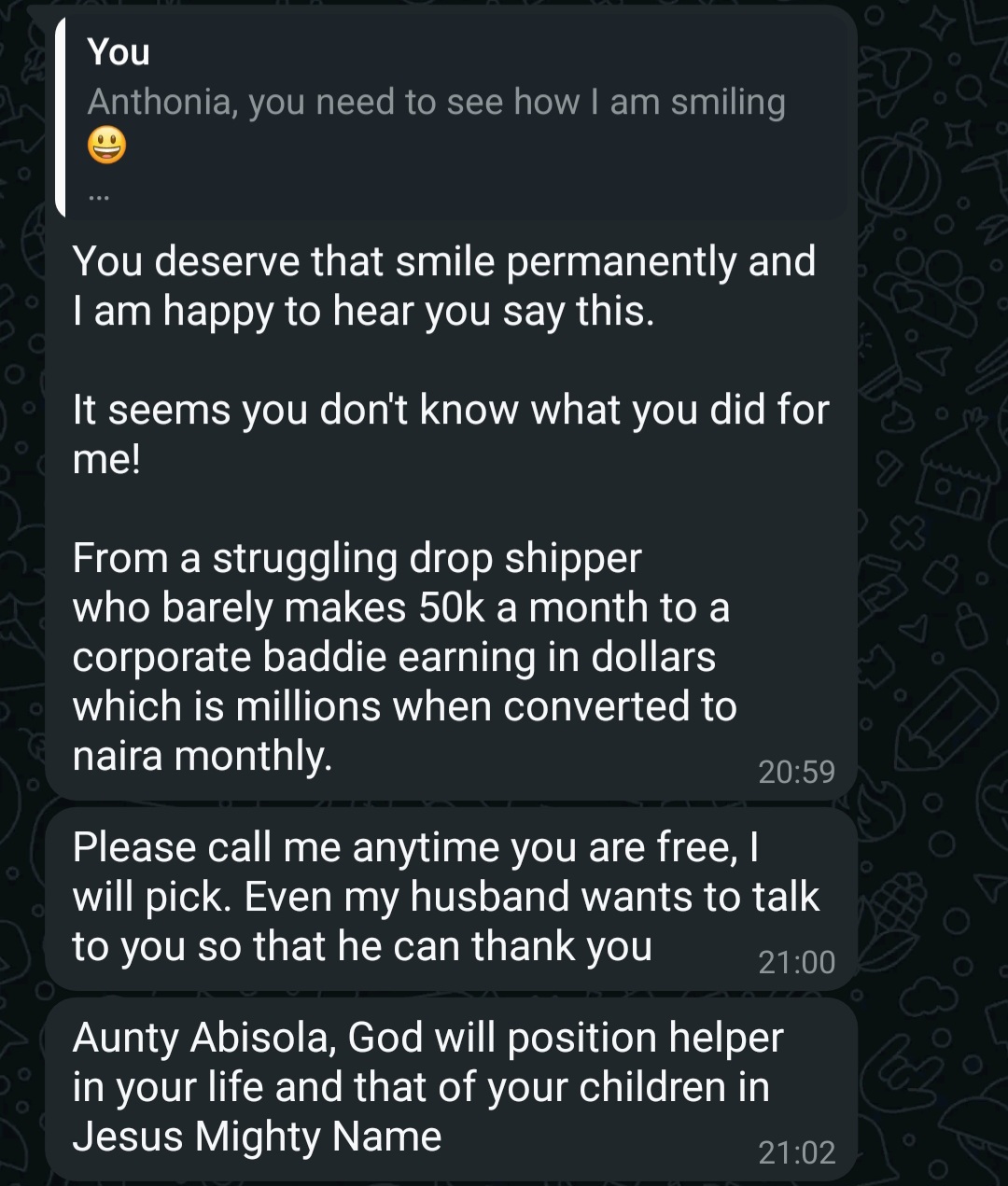
Task: Tap the 'You' sender name in quote
Action: (119, 52)
